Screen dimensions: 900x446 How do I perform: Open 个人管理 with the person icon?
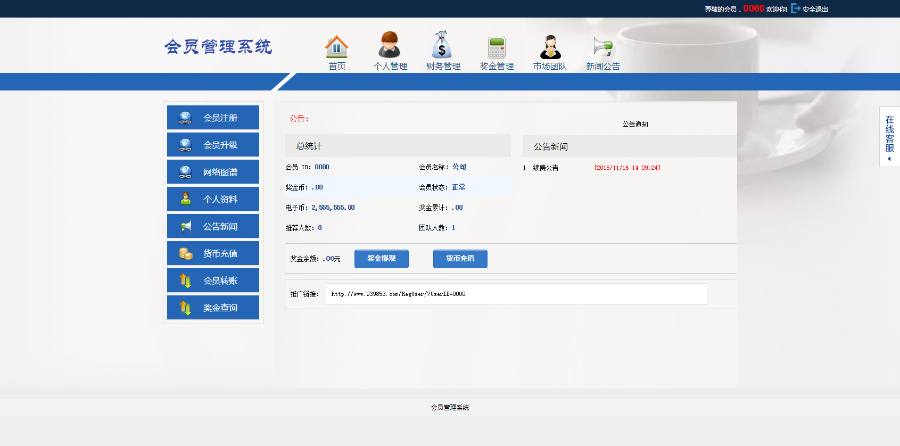[x=390, y=45]
